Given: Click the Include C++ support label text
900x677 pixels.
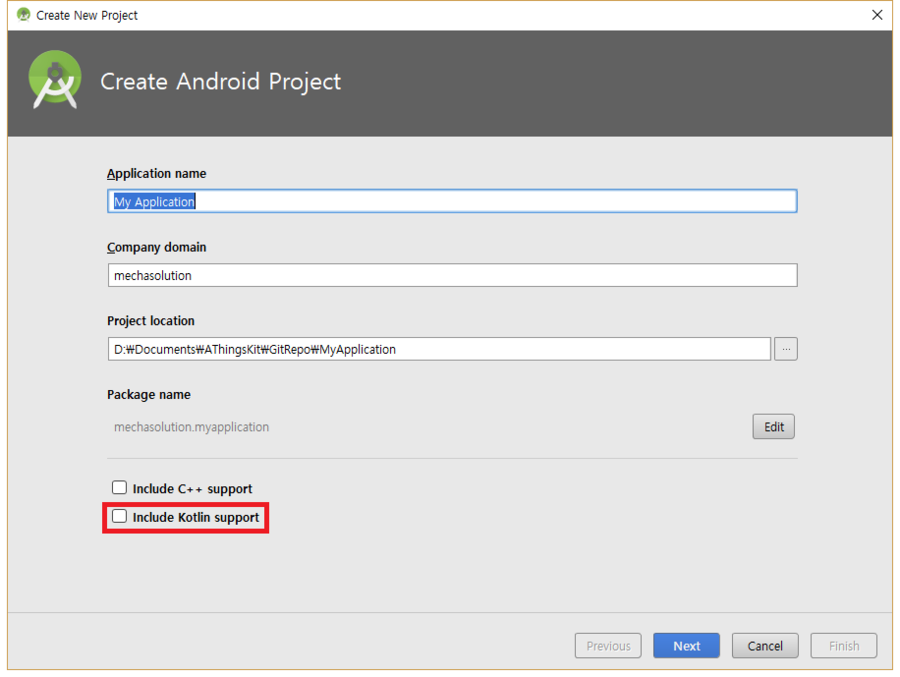Looking at the screenshot, I should tap(192, 489).
